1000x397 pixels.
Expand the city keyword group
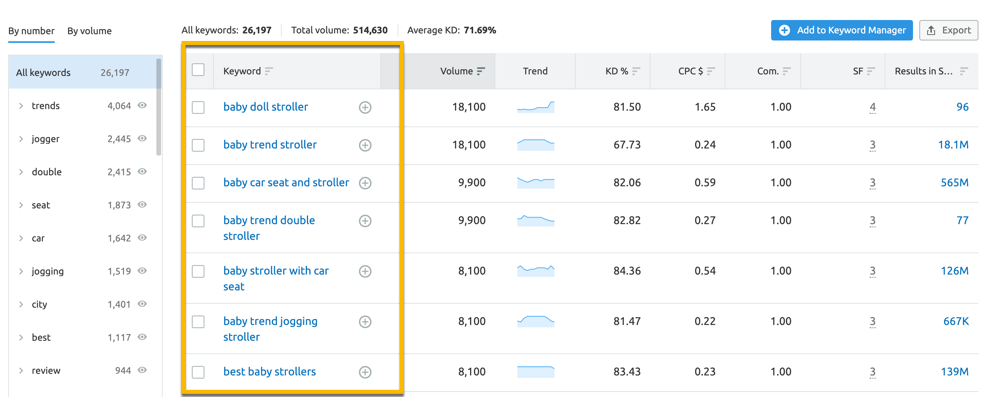21,304
